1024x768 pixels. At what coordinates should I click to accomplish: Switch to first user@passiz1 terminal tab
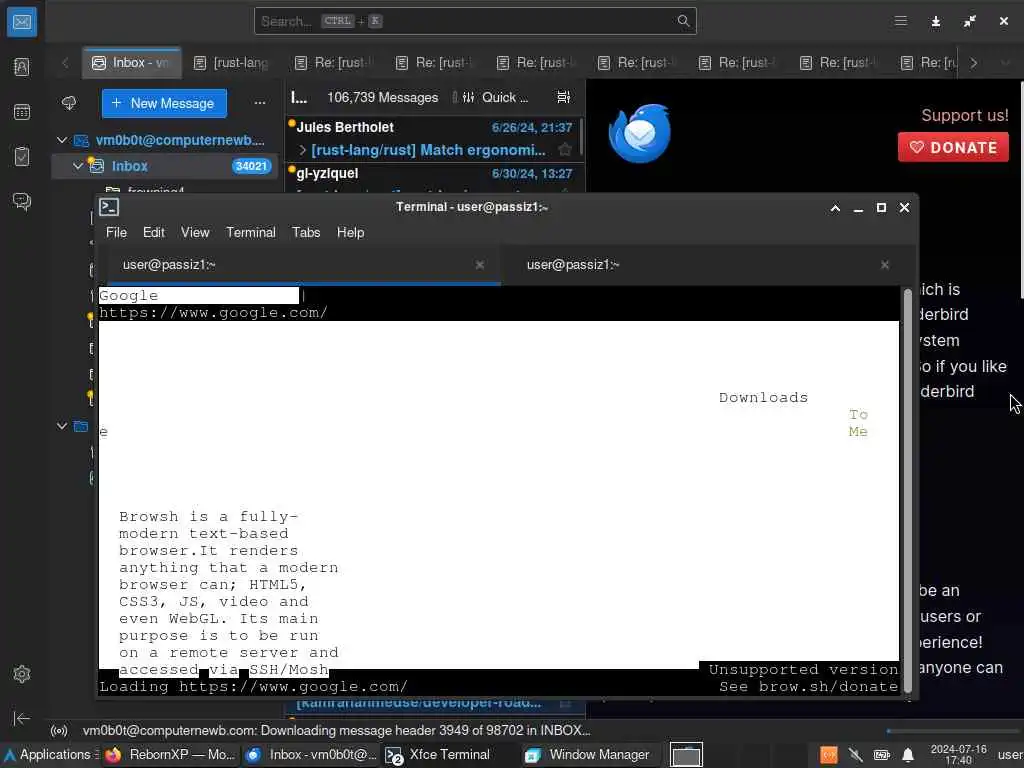tap(299, 264)
